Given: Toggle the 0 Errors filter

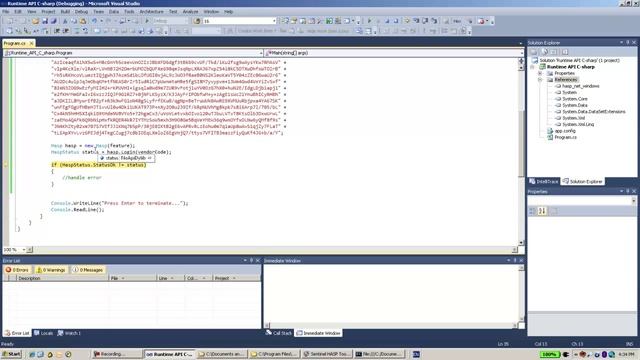Looking at the screenshot, I should pyautogui.click(x=17, y=270).
